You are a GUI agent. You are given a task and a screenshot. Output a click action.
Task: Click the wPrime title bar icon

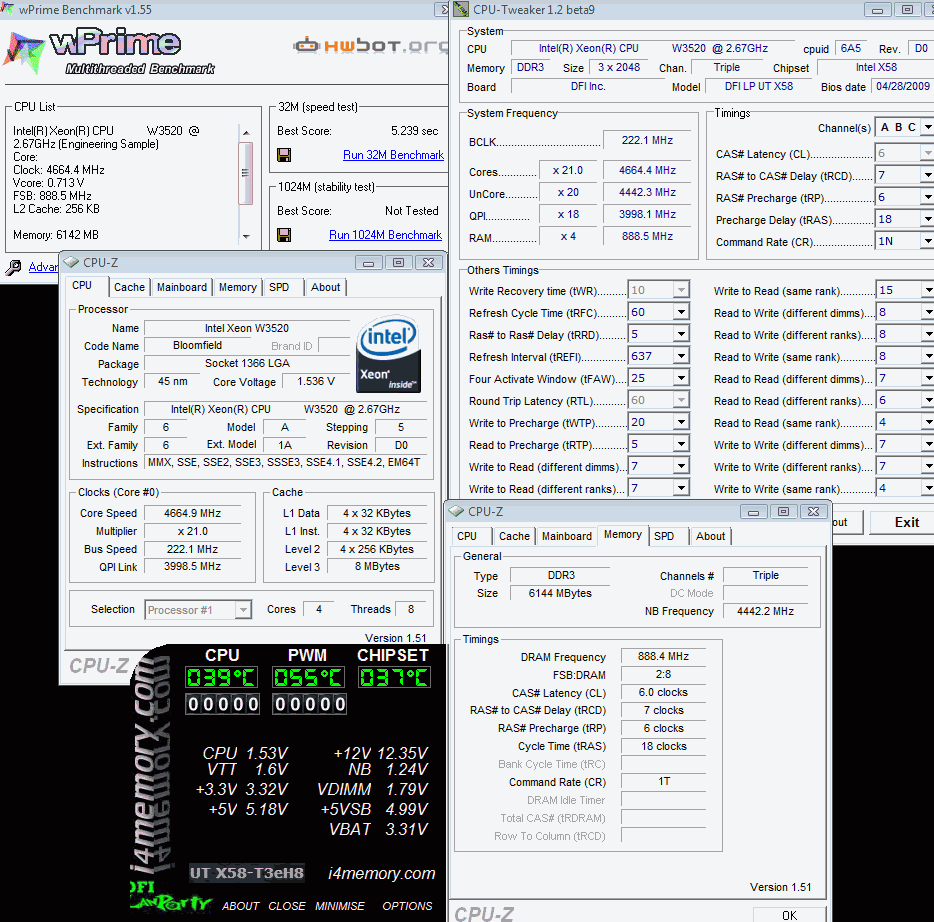click(7, 9)
